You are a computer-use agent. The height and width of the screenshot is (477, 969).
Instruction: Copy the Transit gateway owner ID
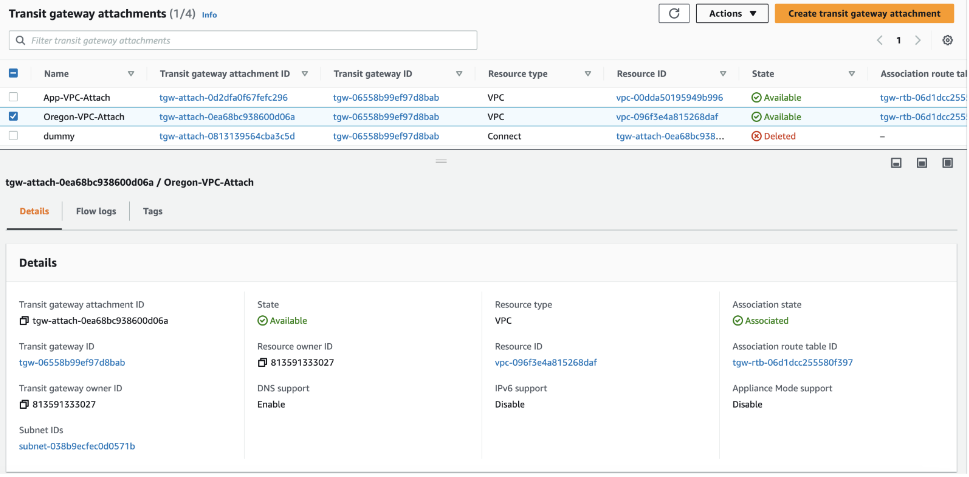tap(25, 404)
